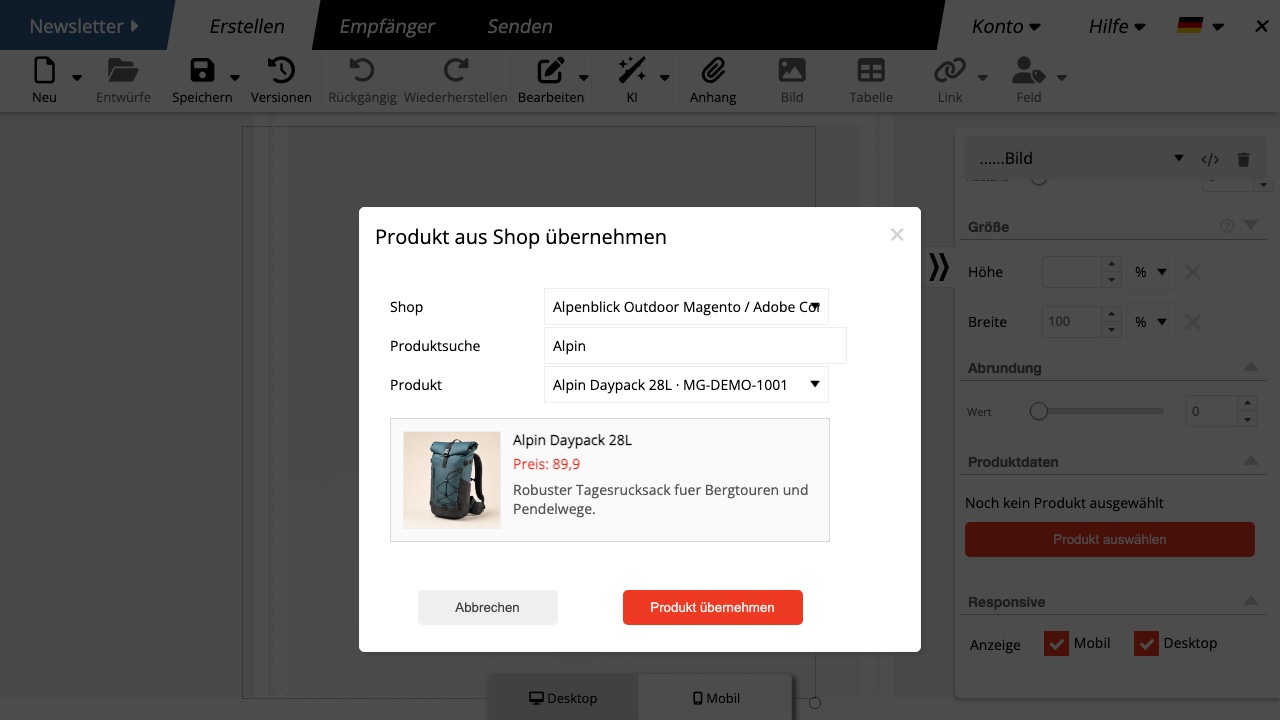This screenshot has width=1280, height=720.
Task: Insert a table with Tabelle icon
Action: pyautogui.click(x=871, y=70)
